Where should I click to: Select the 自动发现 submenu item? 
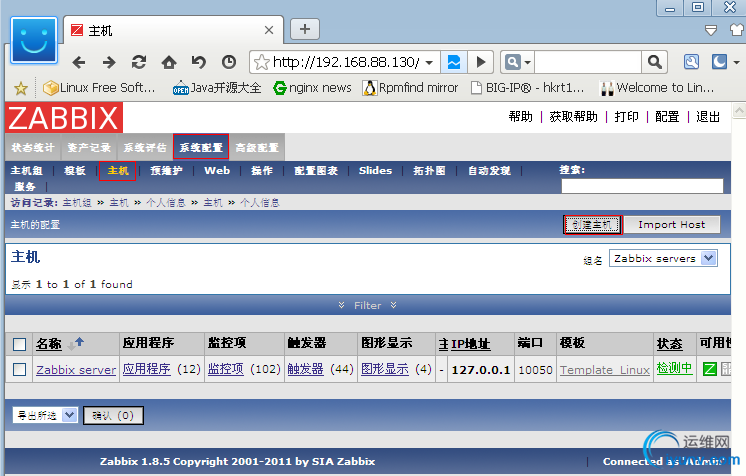point(489,171)
